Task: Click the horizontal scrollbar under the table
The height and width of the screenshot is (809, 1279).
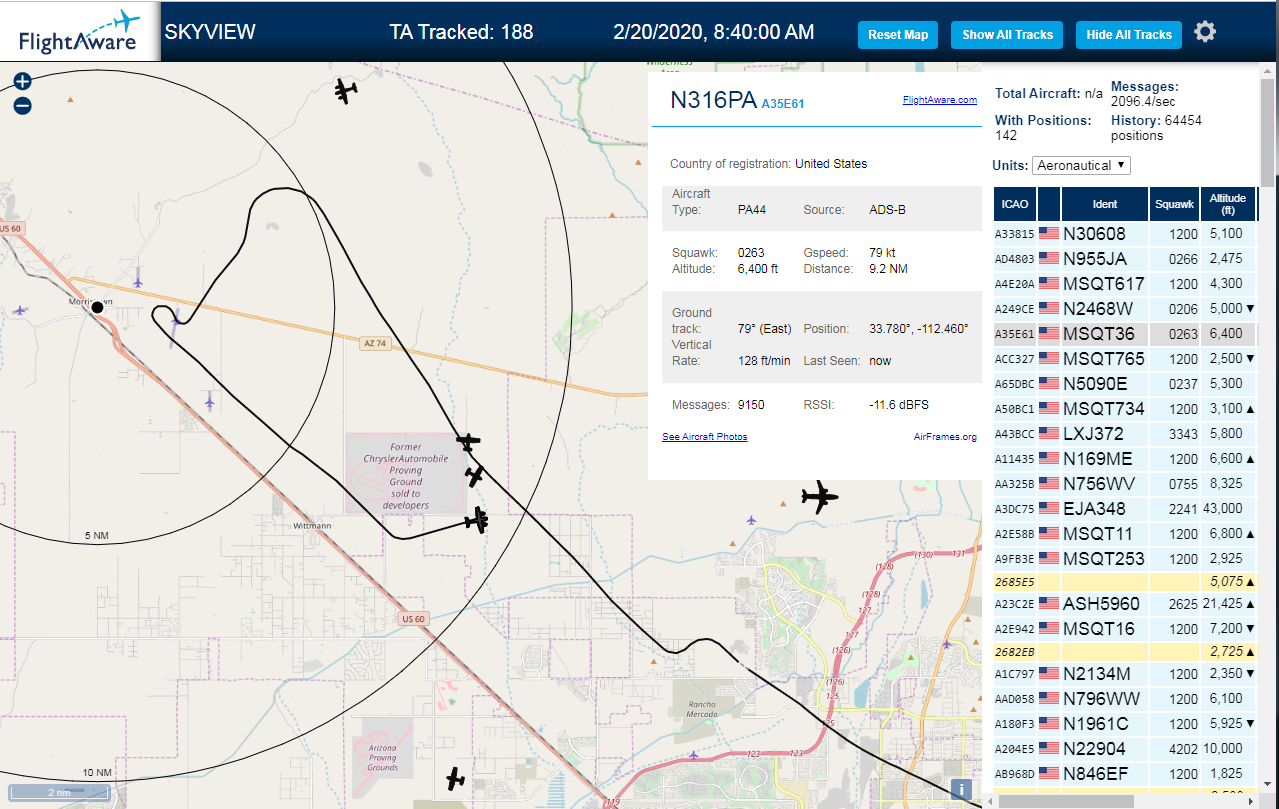Action: 1065,801
